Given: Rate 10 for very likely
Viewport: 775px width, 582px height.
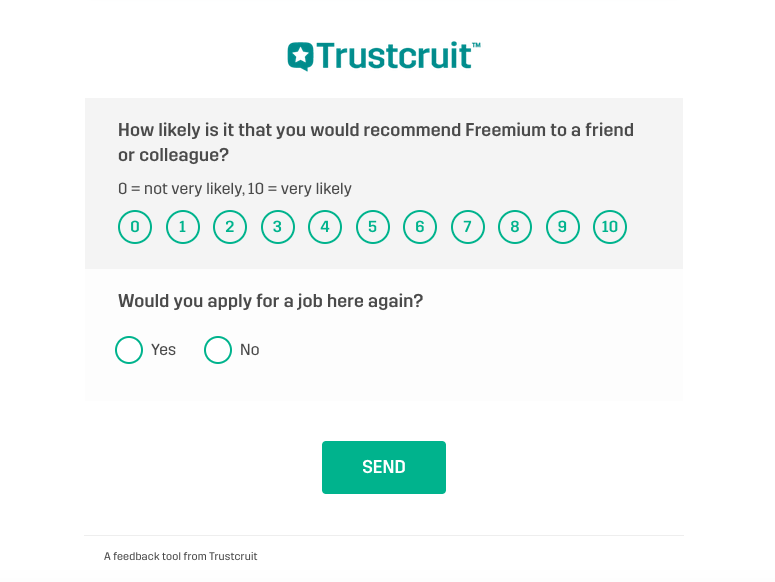Looking at the screenshot, I should coord(610,227).
